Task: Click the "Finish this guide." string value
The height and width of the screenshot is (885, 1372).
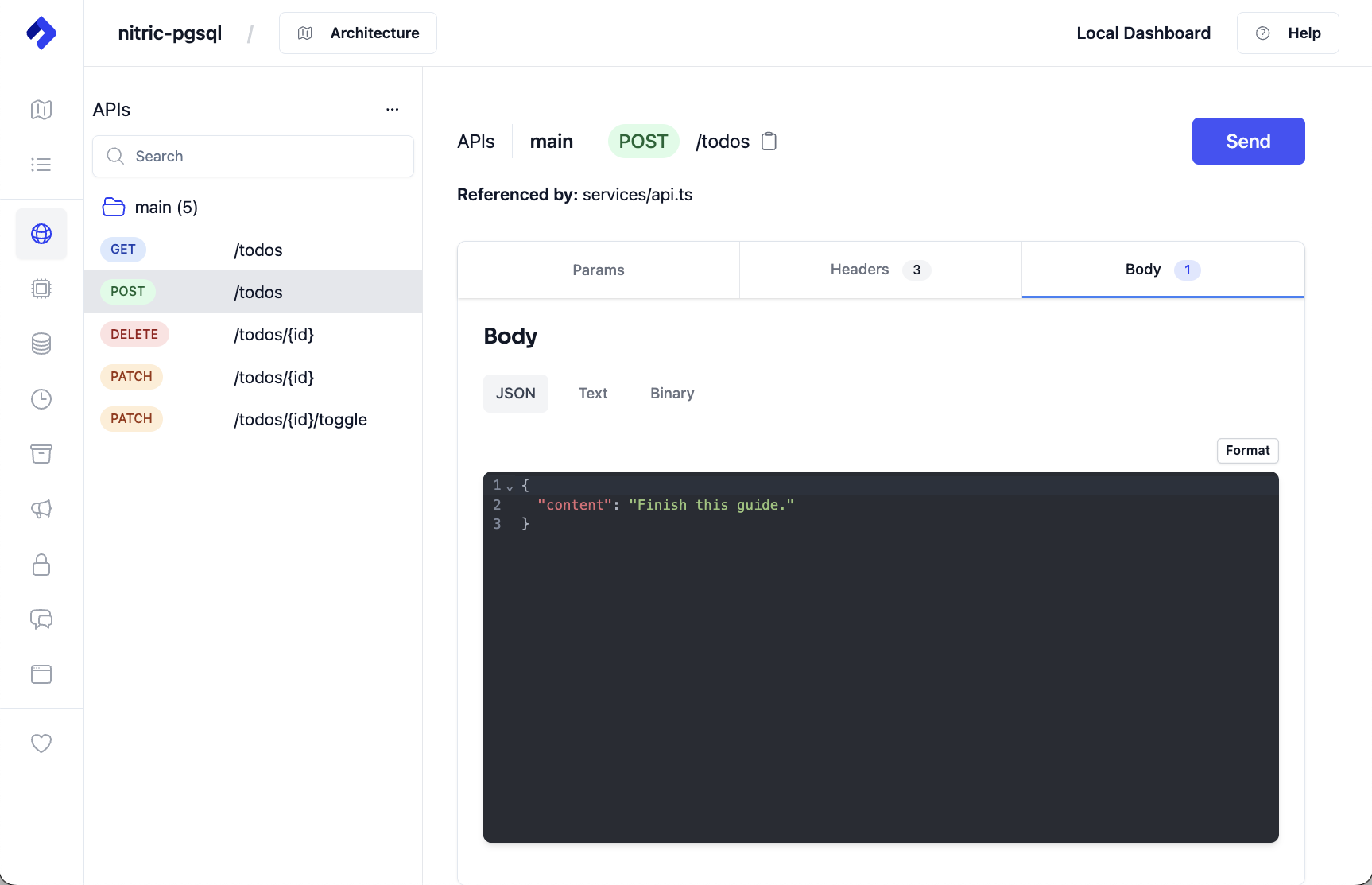Action: point(711,505)
